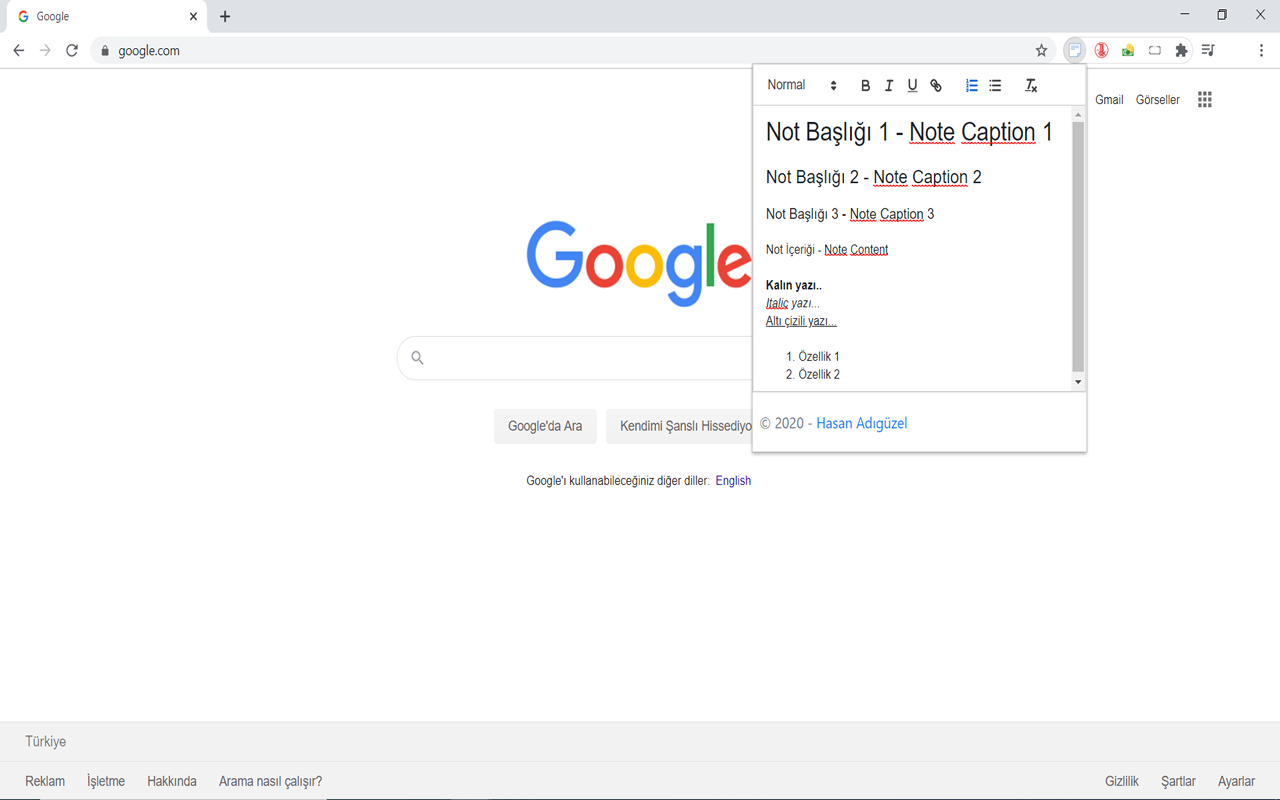
Task: Click the Google'da Ara button
Action: pos(545,426)
